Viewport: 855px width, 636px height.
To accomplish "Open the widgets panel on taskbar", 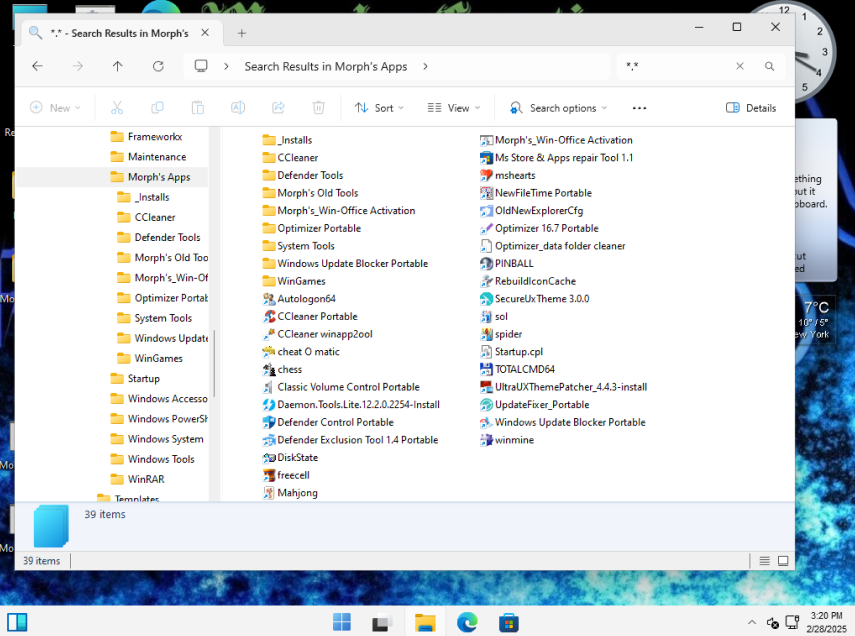I will [x=17, y=622].
